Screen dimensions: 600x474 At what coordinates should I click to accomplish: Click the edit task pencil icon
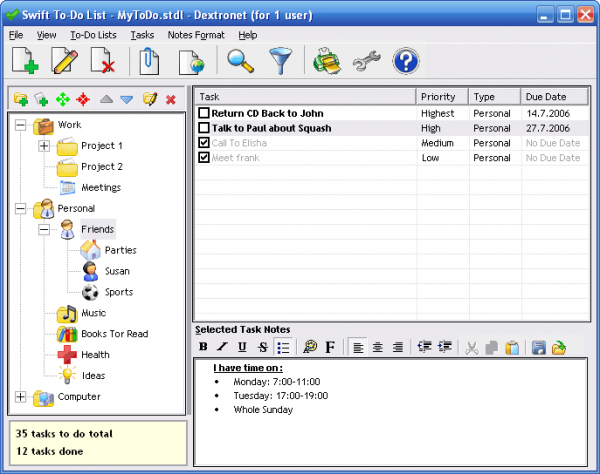64,62
